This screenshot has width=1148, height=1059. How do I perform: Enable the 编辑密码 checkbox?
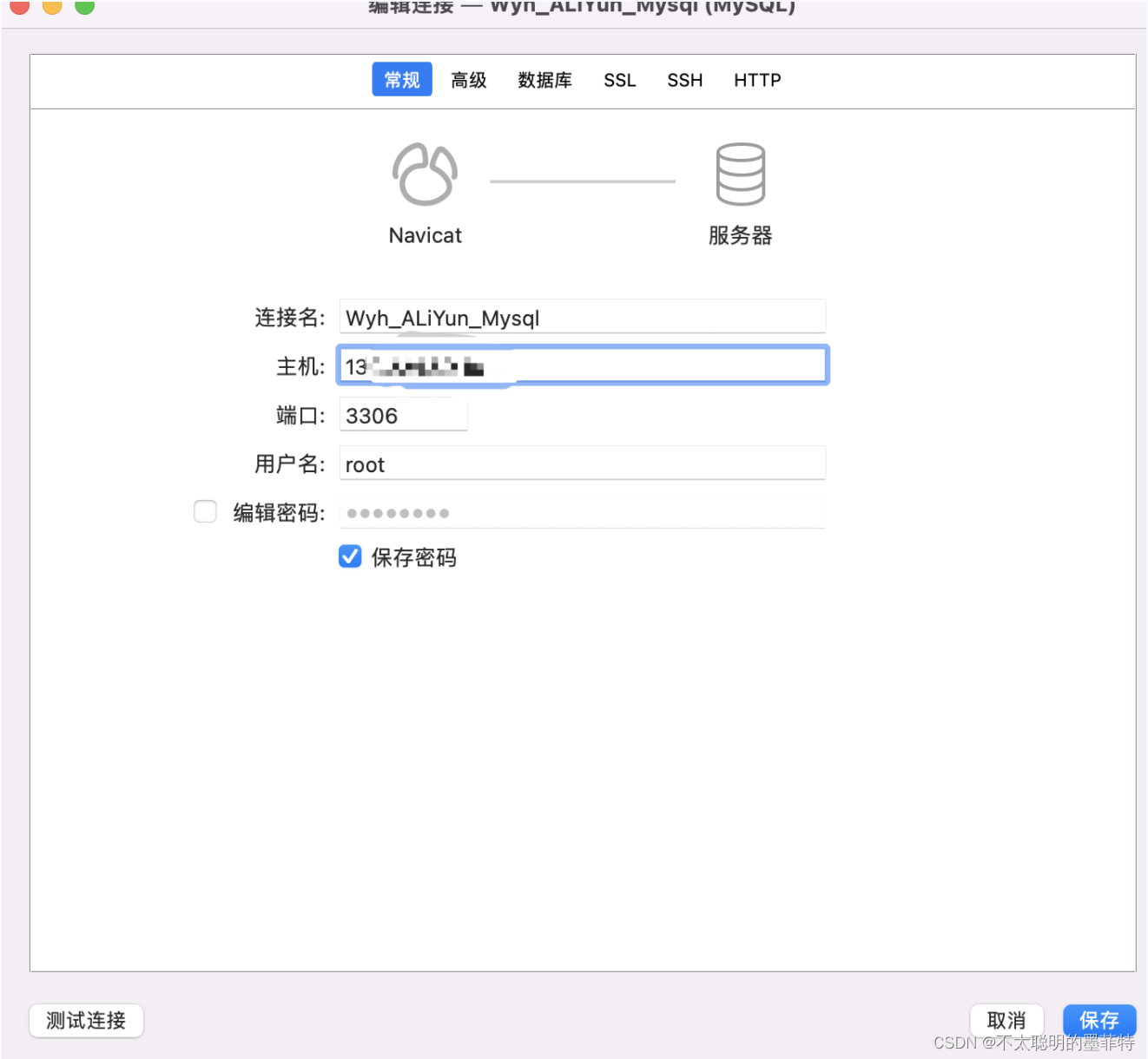pos(205,511)
